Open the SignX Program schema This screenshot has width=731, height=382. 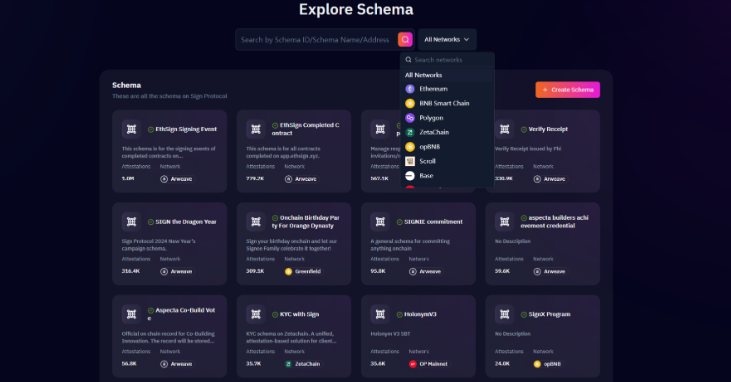pyautogui.click(x=543, y=336)
